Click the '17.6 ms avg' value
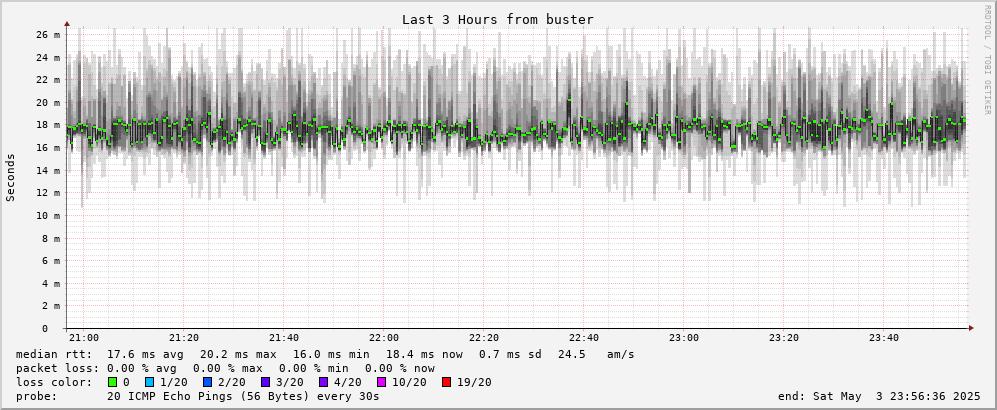The width and height of the screenshot is (997, 410). [x=145, y=354]
